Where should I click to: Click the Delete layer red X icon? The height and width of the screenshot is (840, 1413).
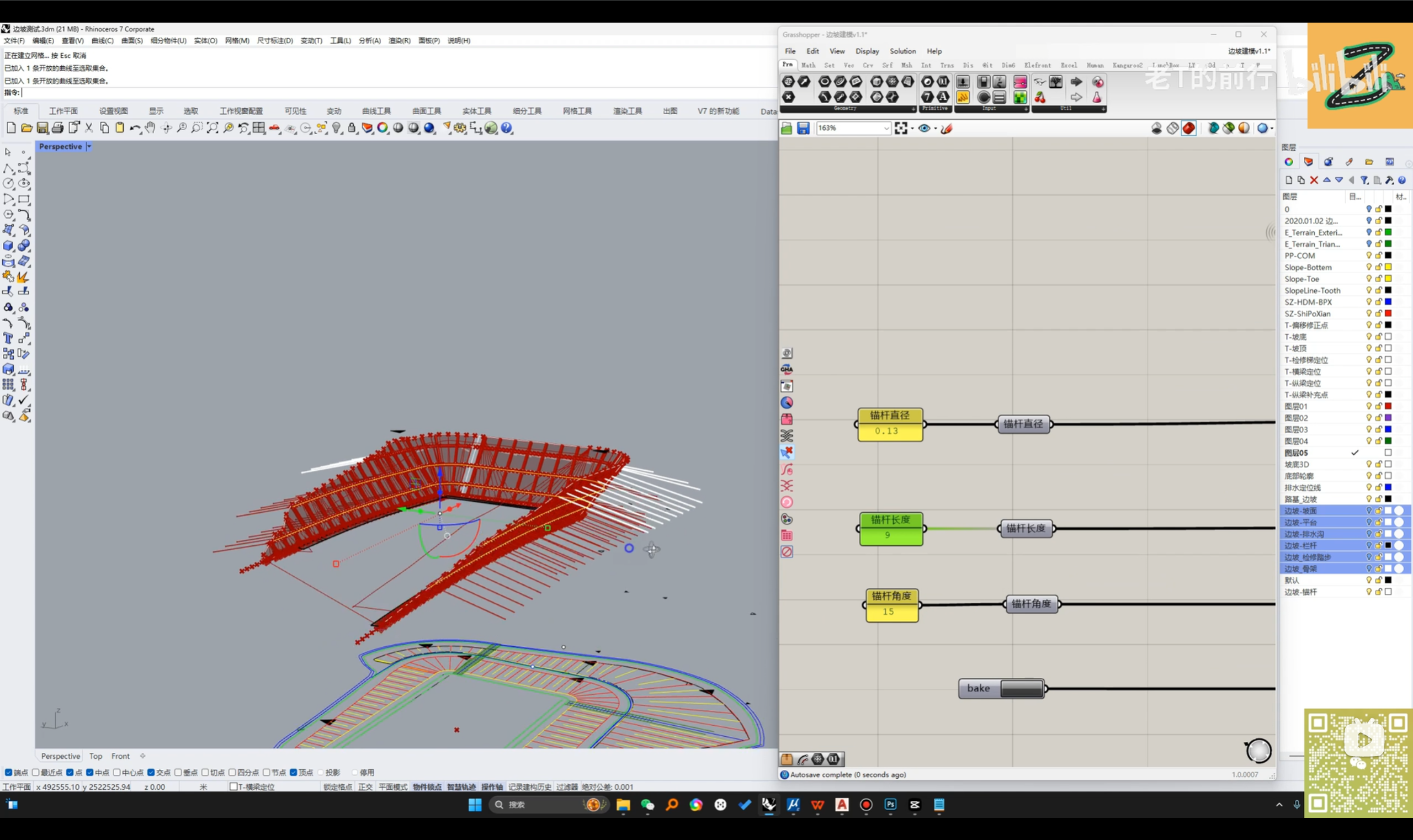click(1314, 180)
